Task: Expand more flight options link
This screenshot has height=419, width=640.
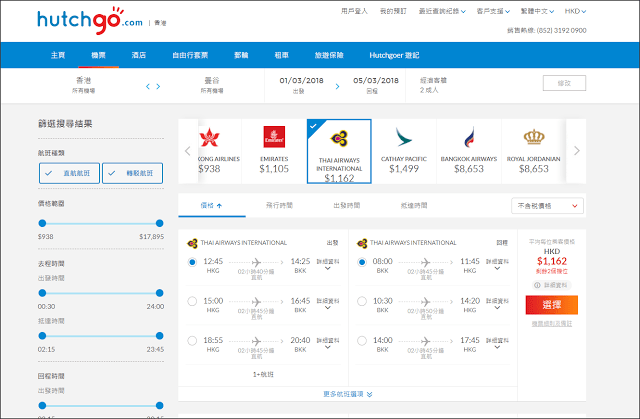Action: coord(348,394)
